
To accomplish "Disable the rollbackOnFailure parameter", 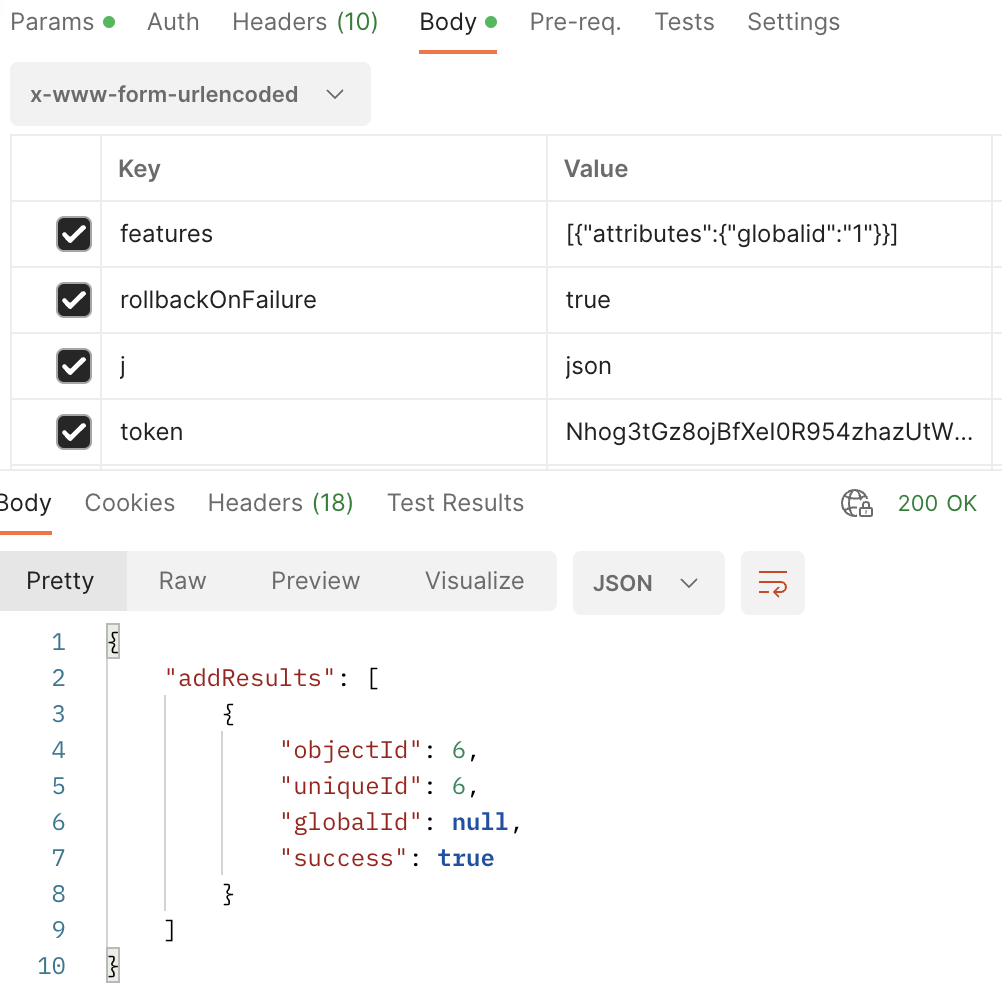I will click(x=73, y=299).
